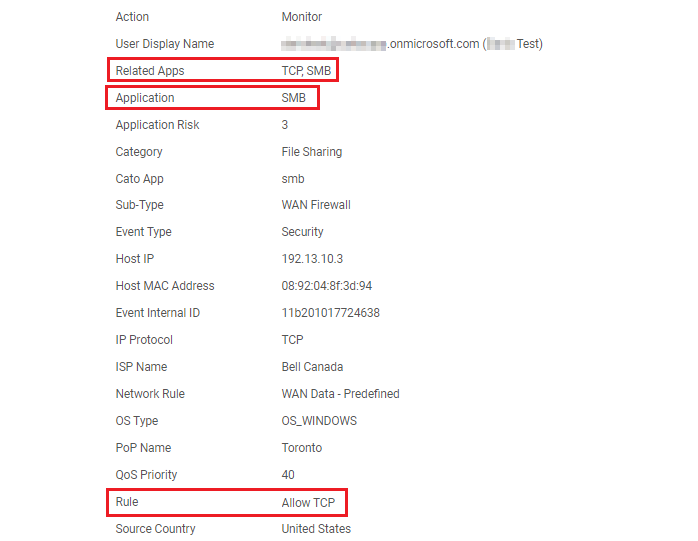This screenshot has width=698, height=541.
Task: Click the WAN Data - Predefined network rule
Action: 341,394
